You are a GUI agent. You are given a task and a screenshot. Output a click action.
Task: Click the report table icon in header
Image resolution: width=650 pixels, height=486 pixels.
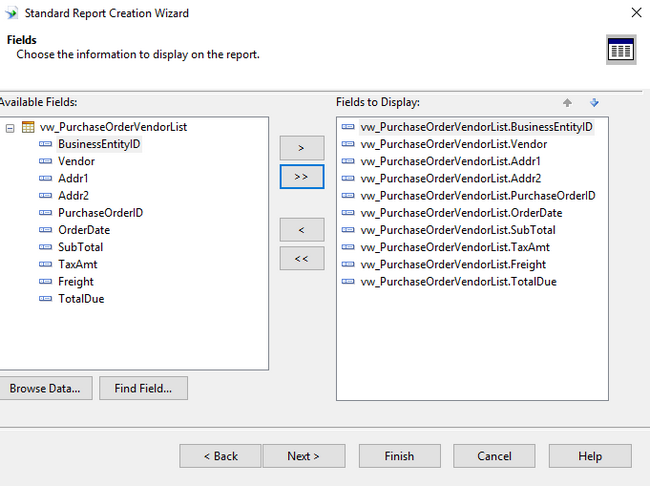click(x=621, y=49)
